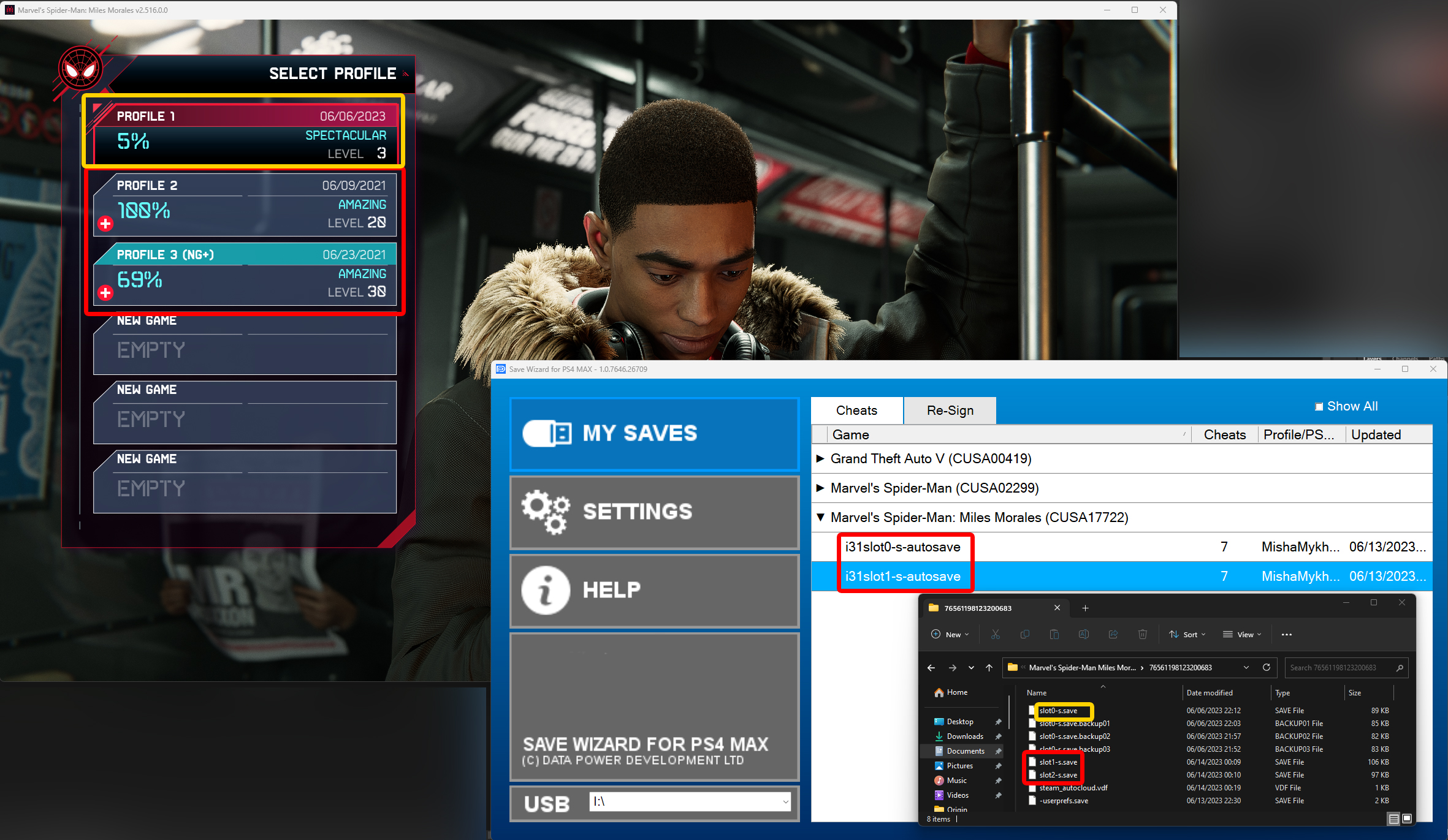Add a new Explorer tab with plus icon
Viewport: 1448px width, 840px height.
point(1085,608)
